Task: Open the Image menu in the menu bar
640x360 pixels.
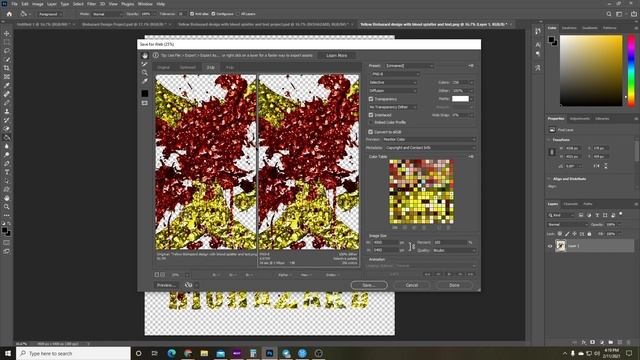Action: point(38,4)
